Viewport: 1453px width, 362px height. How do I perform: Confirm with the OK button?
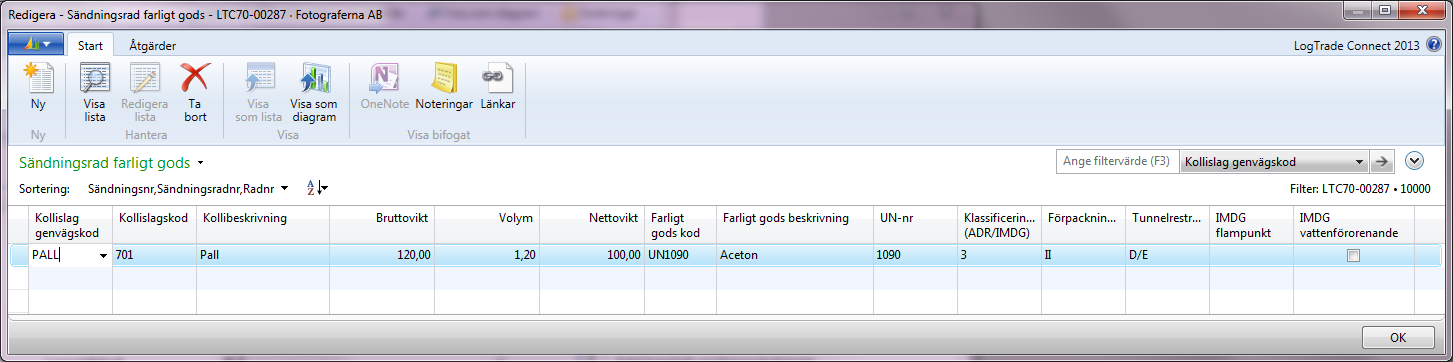pos(1398,337)
